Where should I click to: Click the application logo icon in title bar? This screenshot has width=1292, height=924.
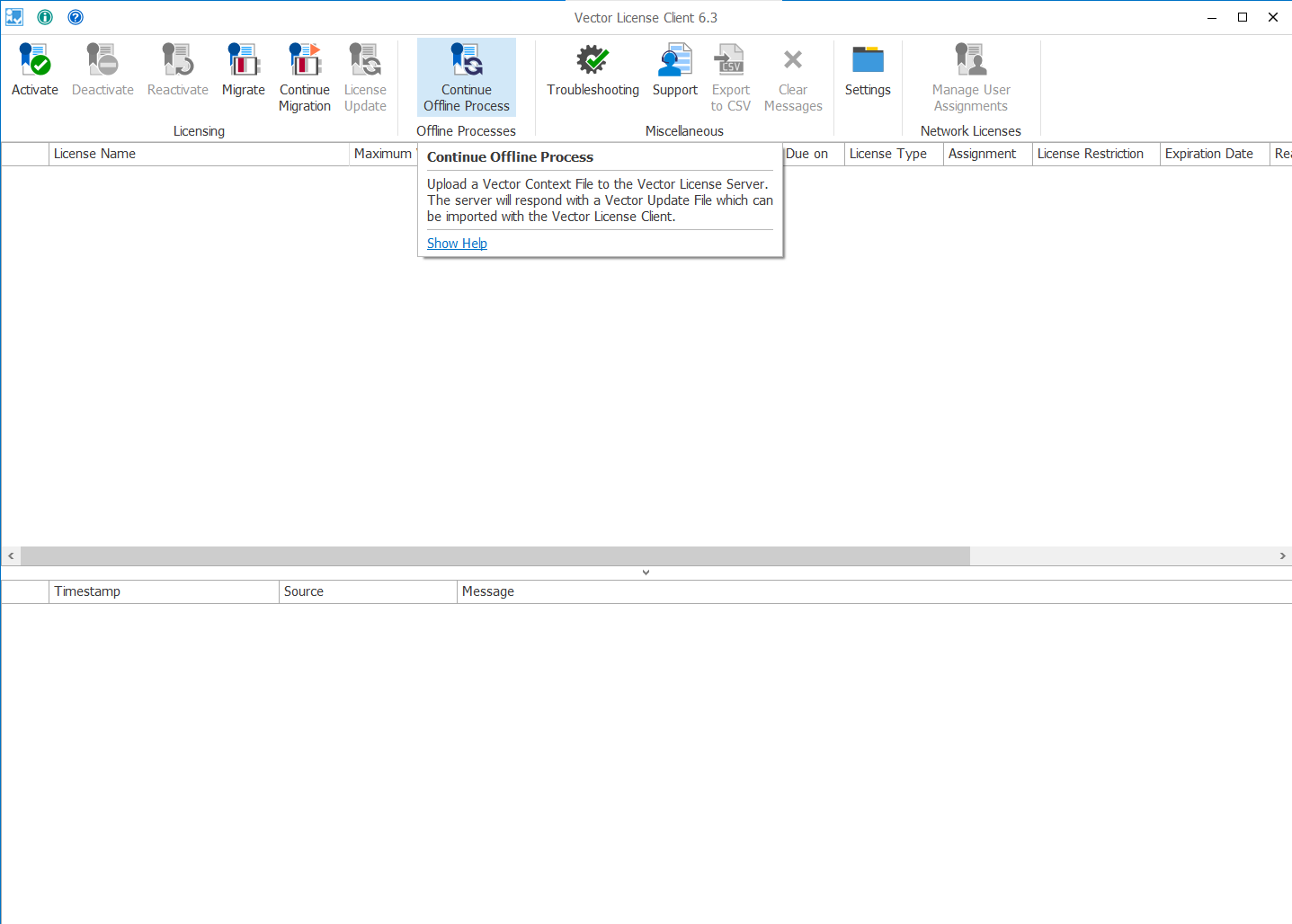click(14, 17)
